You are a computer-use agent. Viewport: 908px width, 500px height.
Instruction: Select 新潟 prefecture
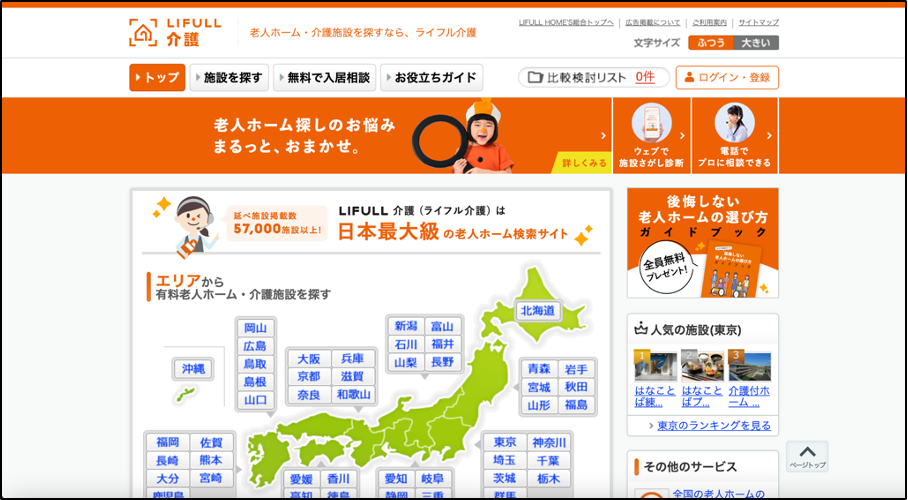pos(406,326)
